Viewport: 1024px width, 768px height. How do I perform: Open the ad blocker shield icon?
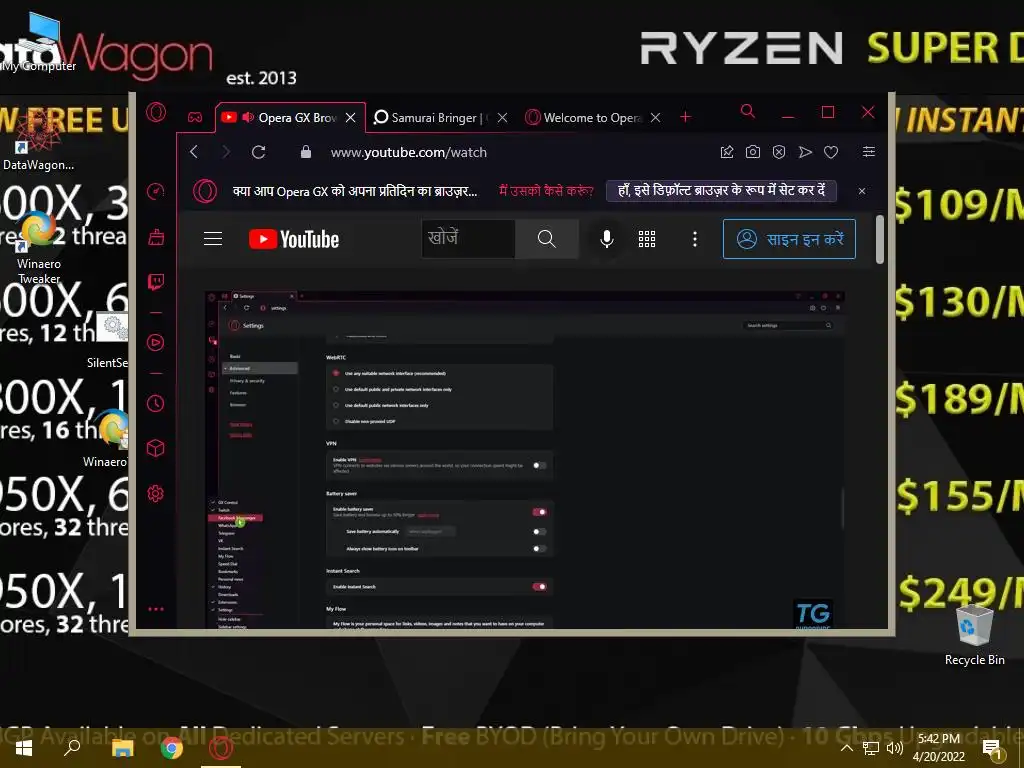[x=778, y=152]
